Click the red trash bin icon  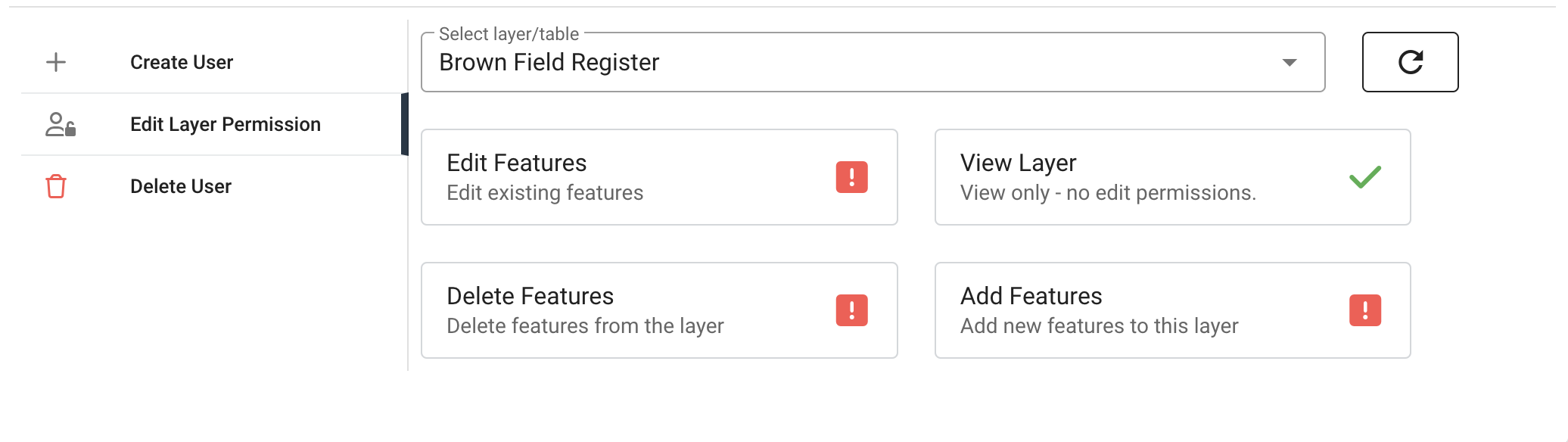click(56, 186)
